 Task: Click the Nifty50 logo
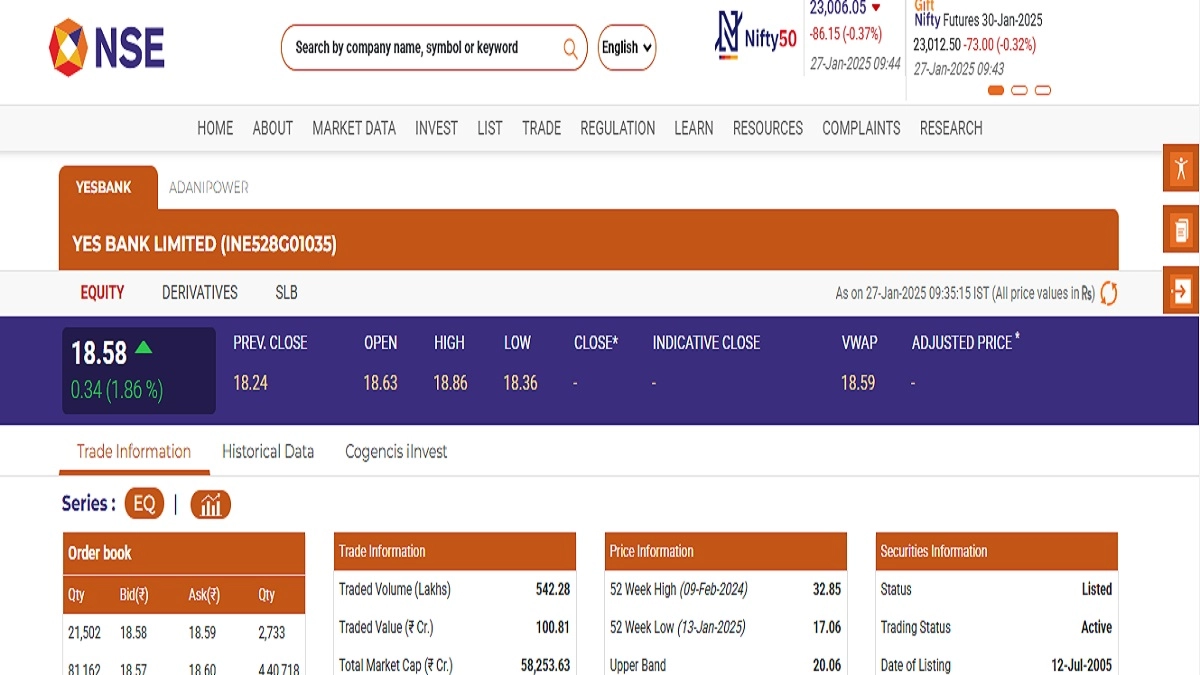(756, 38)
